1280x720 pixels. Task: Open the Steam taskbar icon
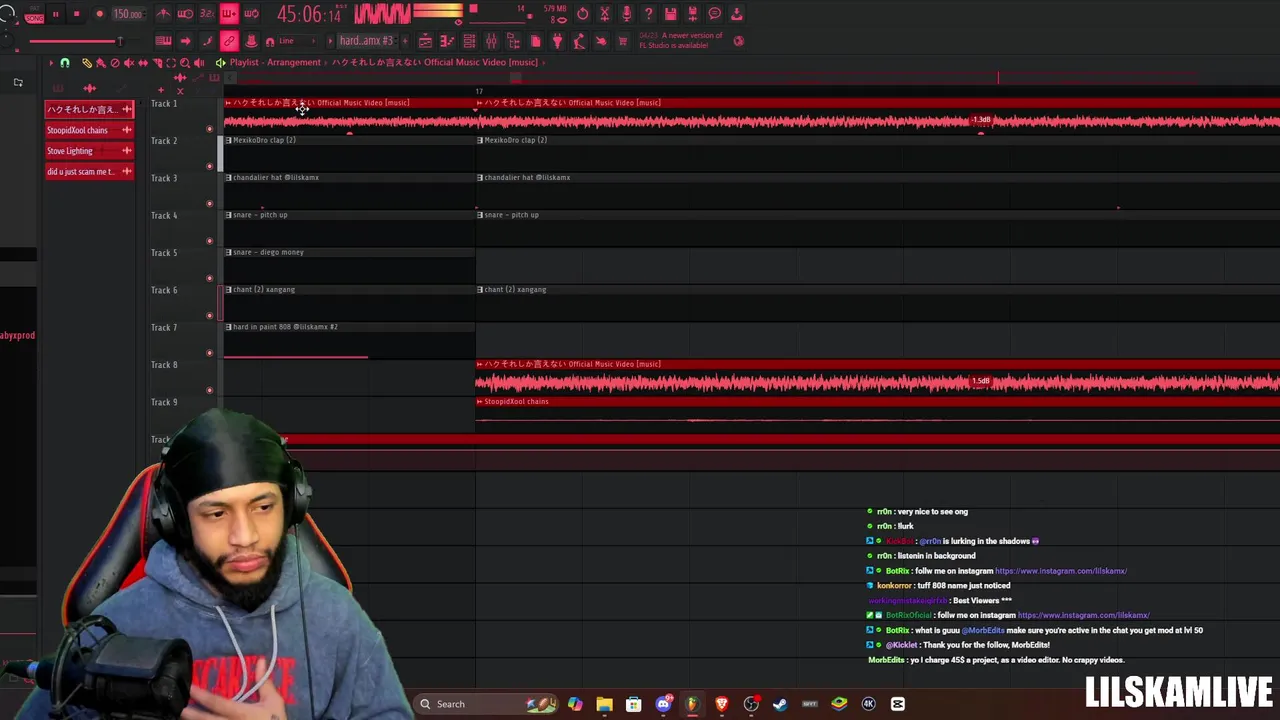[x=780, y=704]
